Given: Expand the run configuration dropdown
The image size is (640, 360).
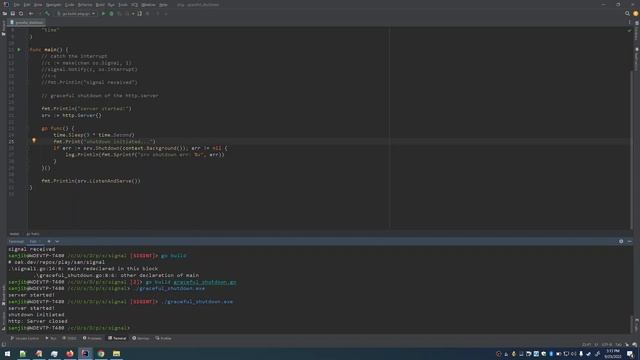Looking at the screenshot, I should [76, 13].
